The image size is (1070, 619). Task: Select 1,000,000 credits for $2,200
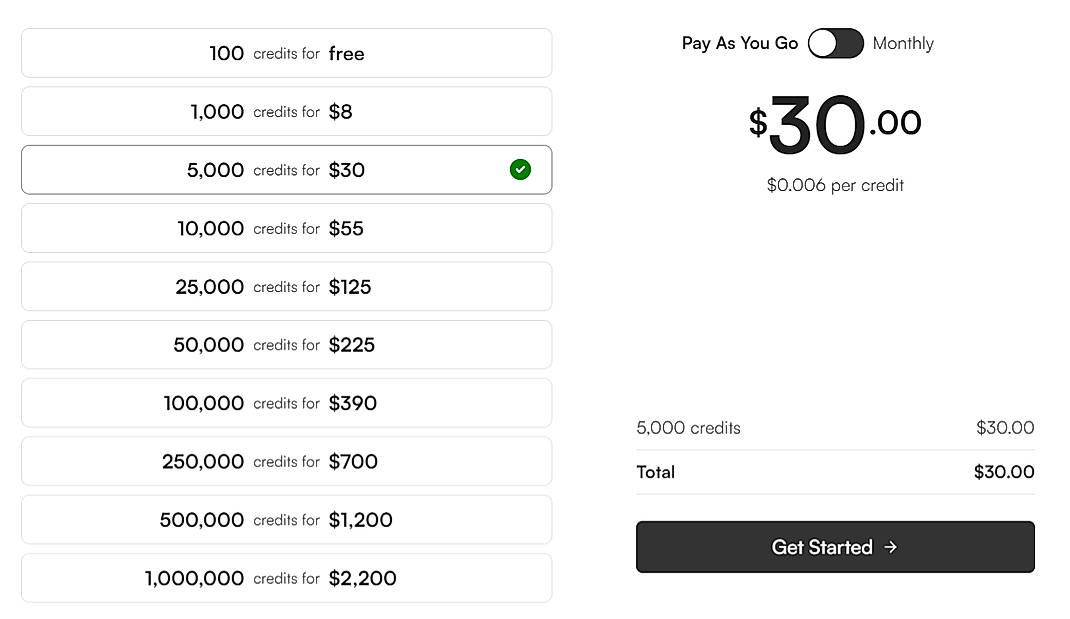click(x=287, y=578)
